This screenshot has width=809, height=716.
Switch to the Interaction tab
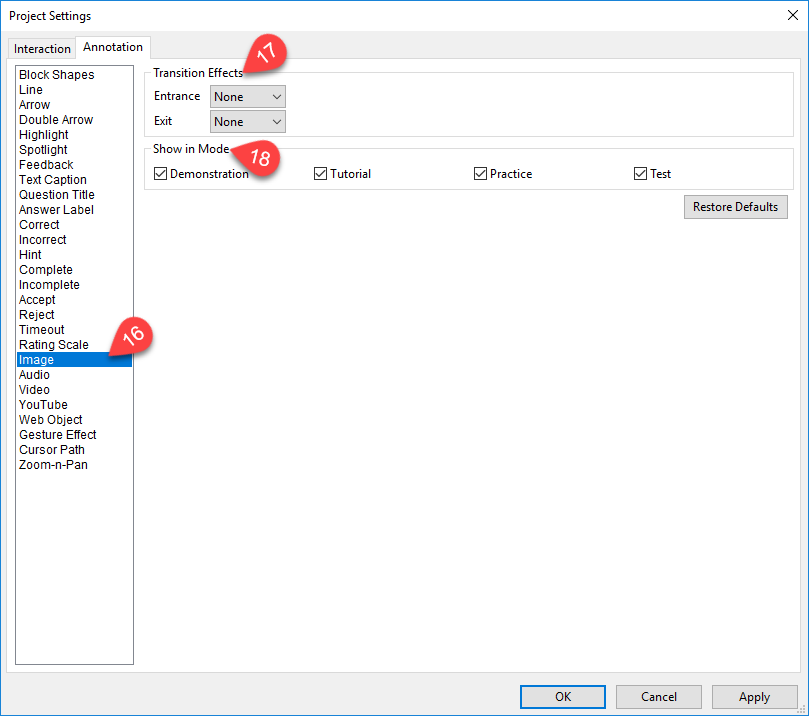point(42,49)
